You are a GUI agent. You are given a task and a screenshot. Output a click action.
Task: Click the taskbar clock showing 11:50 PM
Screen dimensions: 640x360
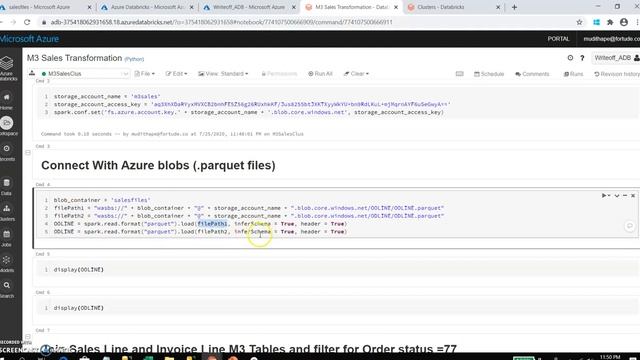(x=610, y=357)
